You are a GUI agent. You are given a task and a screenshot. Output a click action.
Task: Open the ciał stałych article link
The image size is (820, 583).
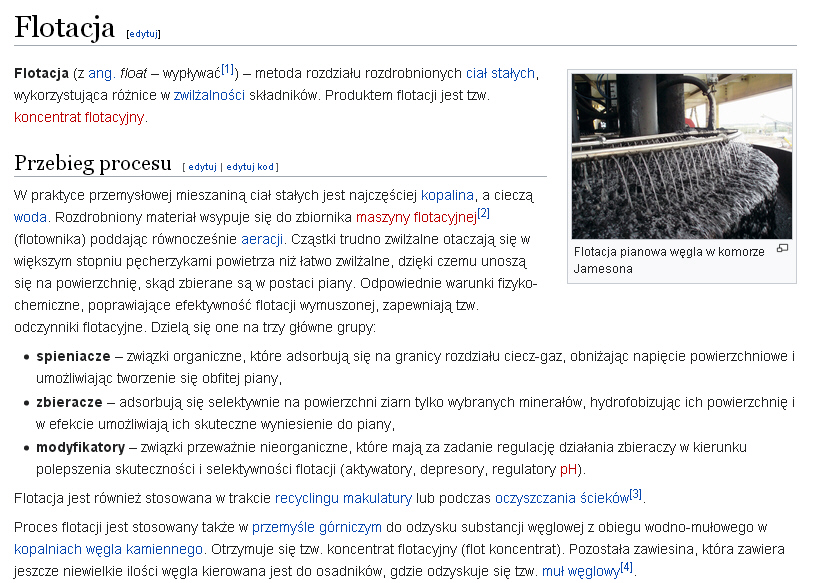click(500, 73)
